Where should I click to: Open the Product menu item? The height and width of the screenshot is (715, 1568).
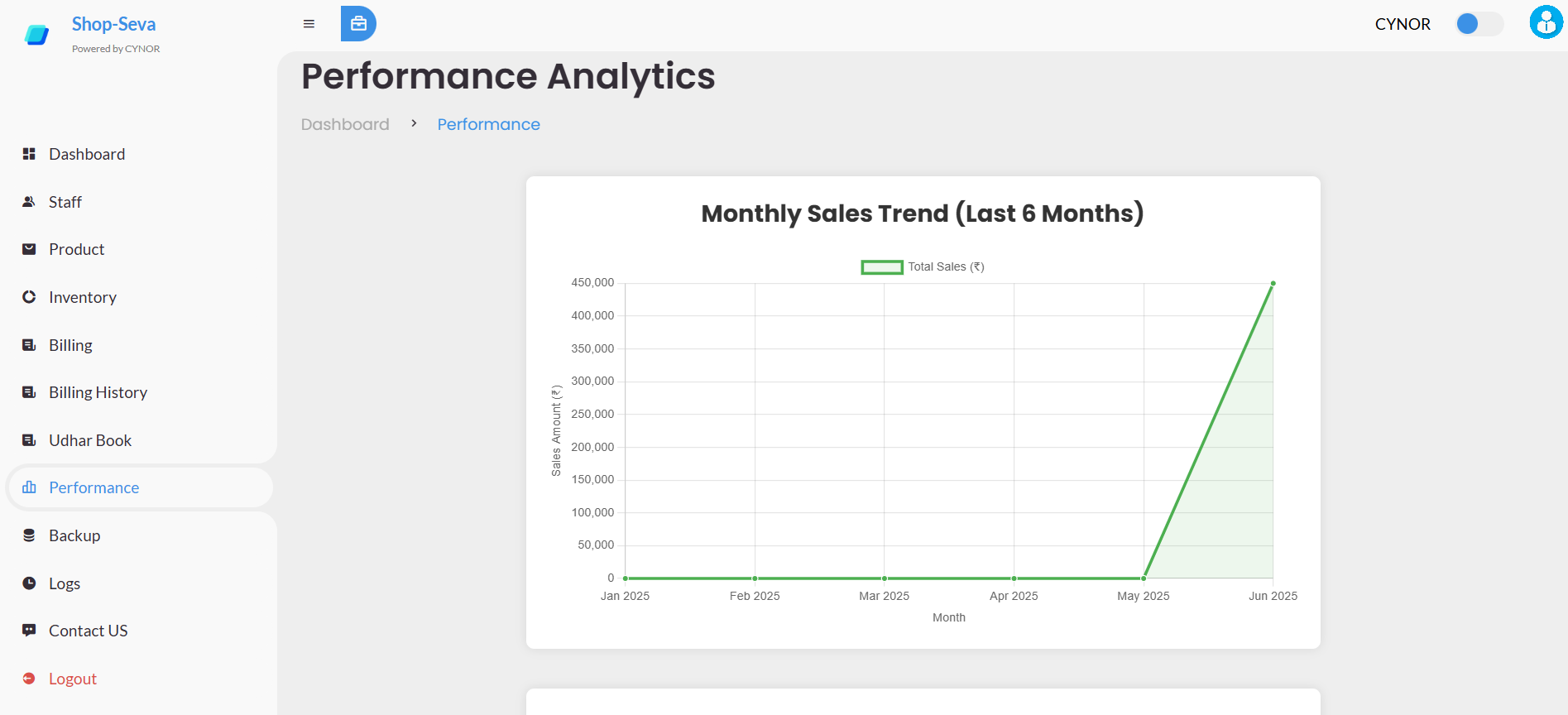click(76, 249)
